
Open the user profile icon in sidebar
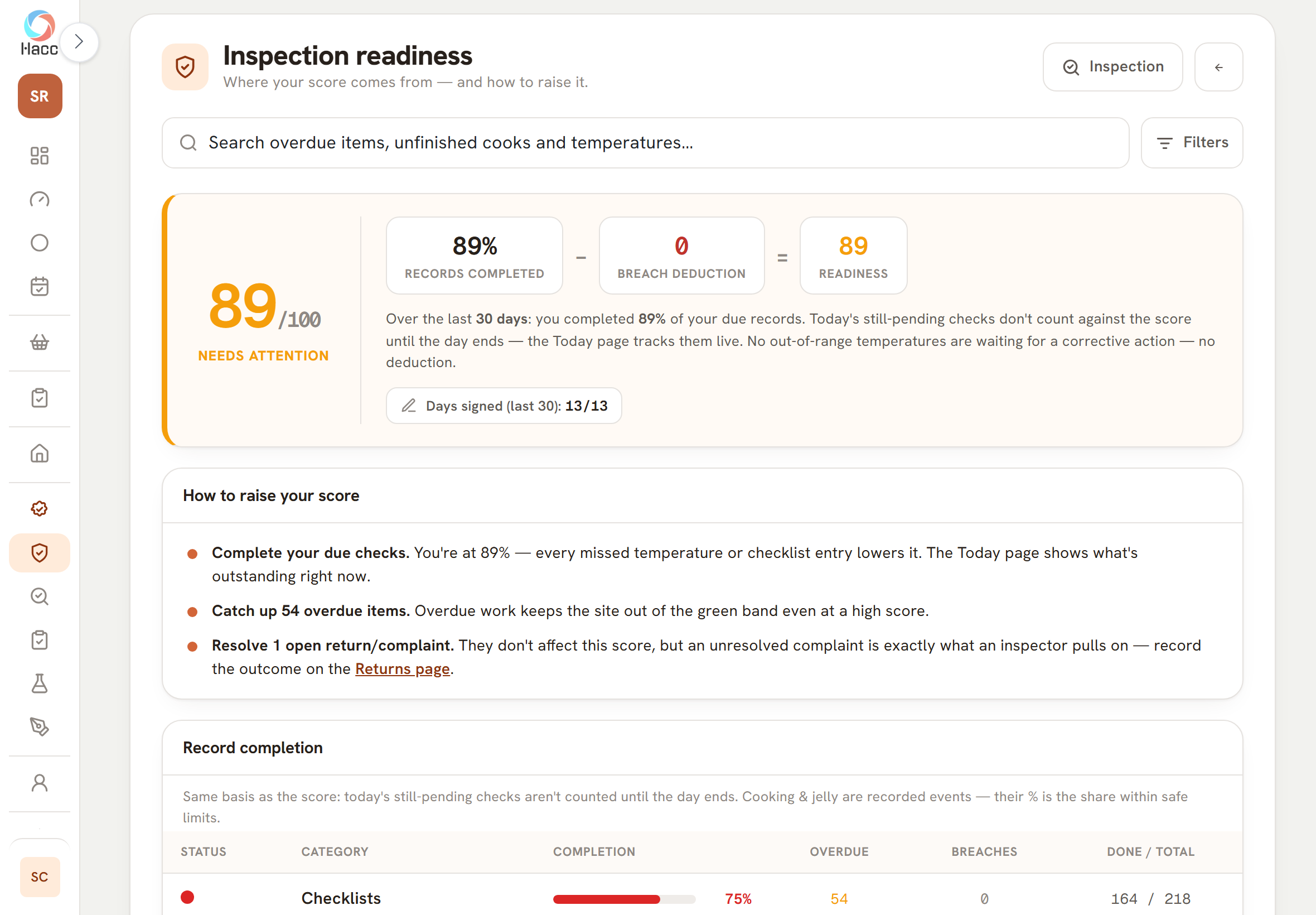[40, 783]
